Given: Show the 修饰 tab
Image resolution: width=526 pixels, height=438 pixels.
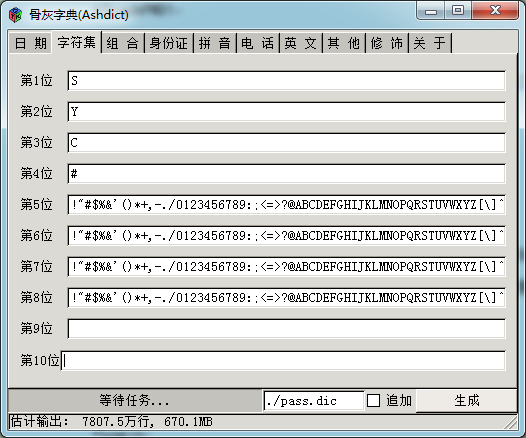Looking at the screenshot, I should pos(387,43).
